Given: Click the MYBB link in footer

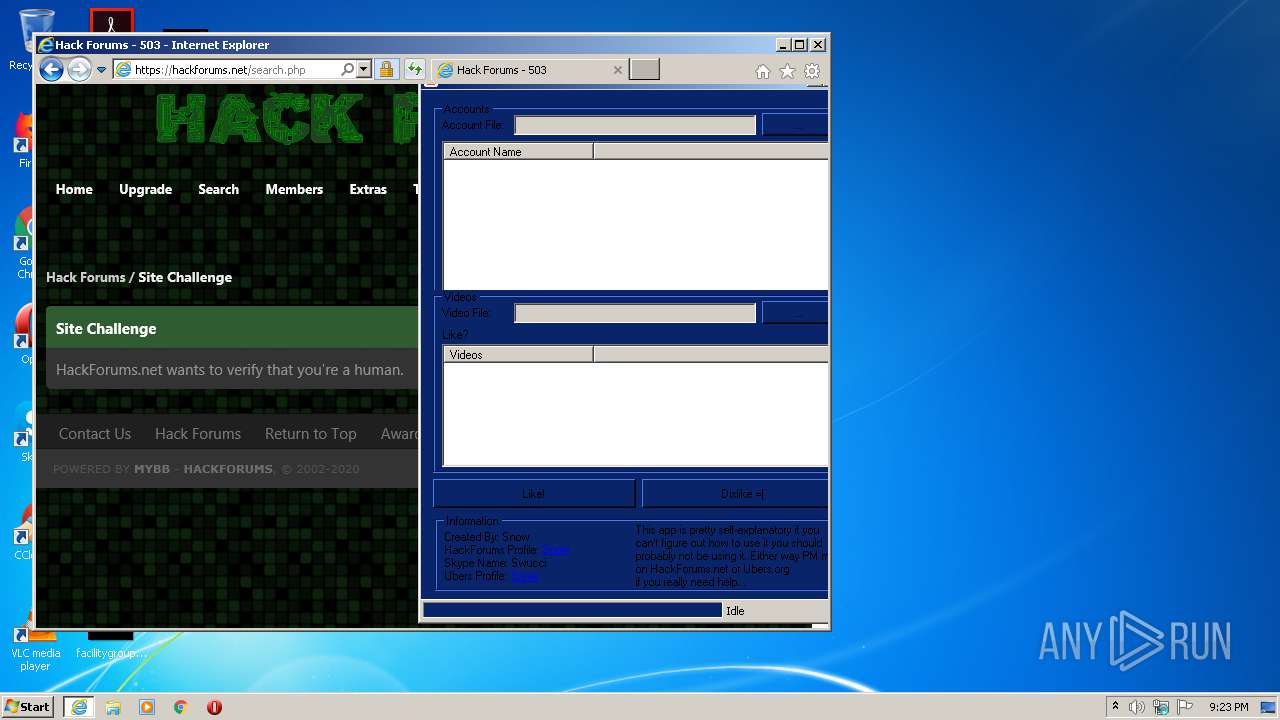Looking at the screenshot, I should (152, 469).
